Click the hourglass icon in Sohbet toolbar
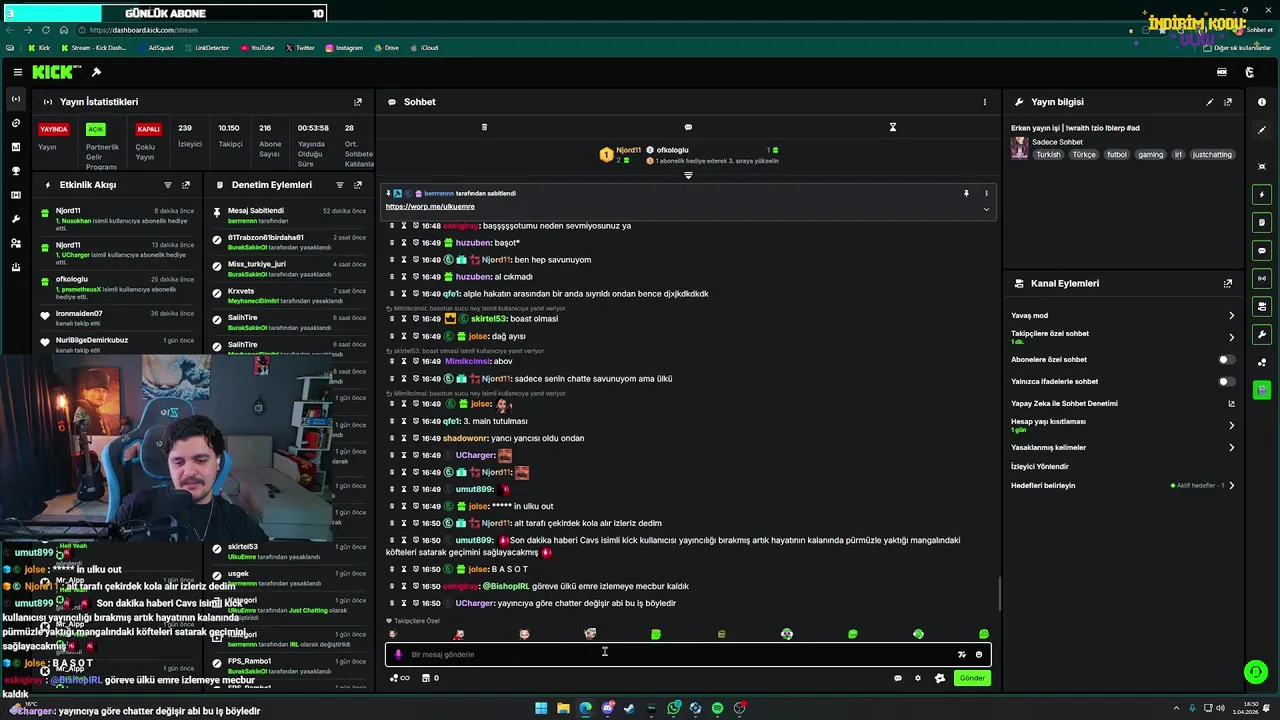This screenshot has height=720, width=1280. point(893,127)
